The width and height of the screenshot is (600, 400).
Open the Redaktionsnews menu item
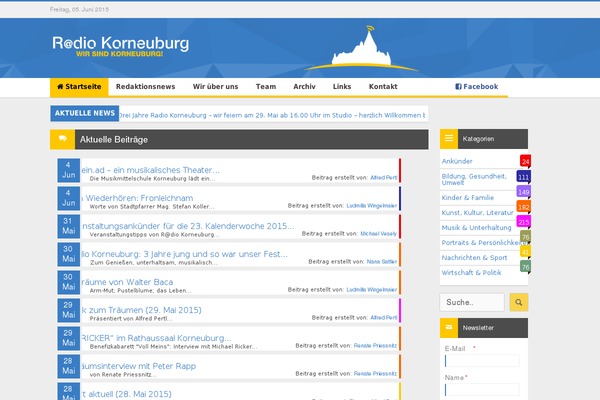[145, 87]
